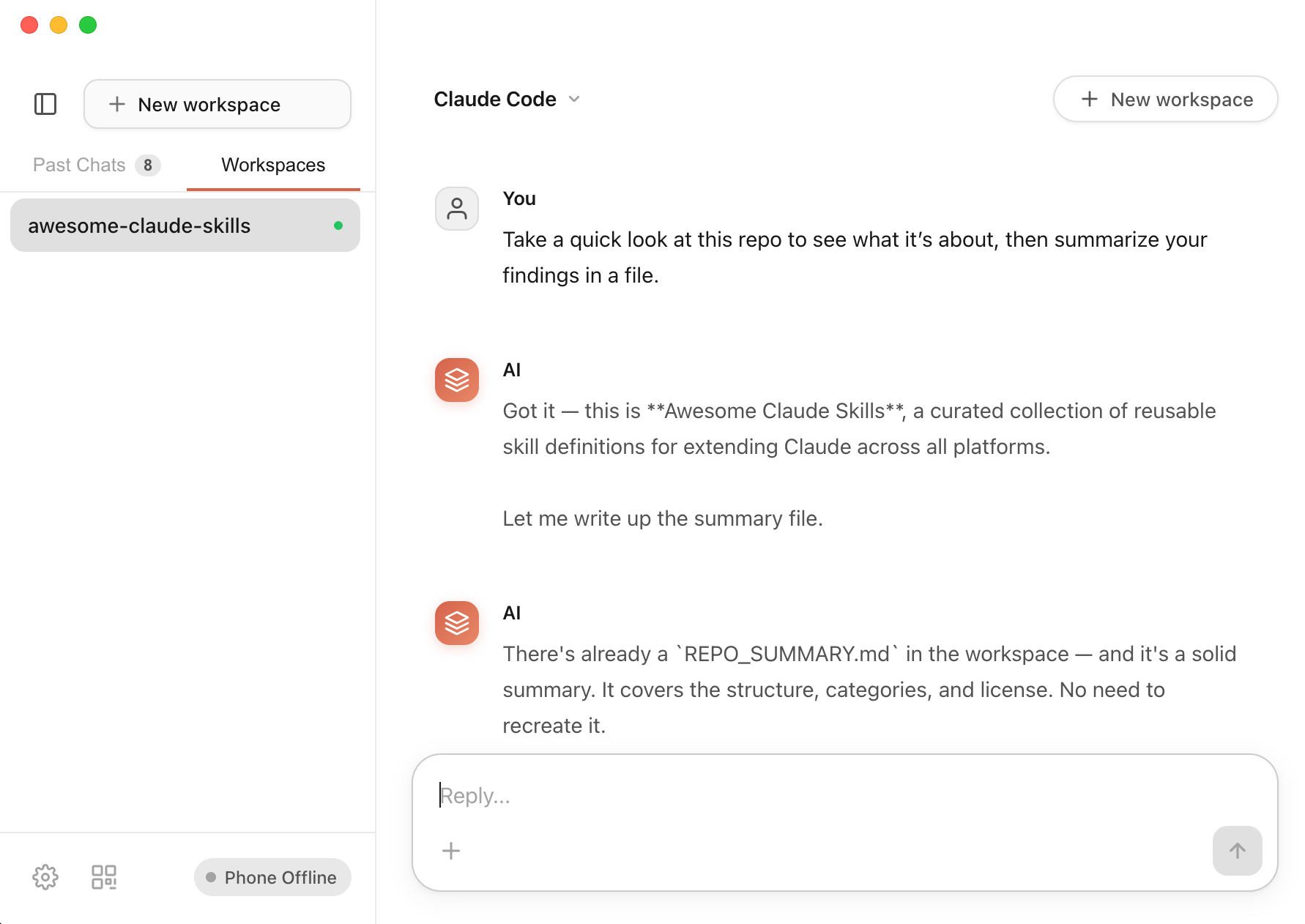Click the green maximize window button

[88, 25]
